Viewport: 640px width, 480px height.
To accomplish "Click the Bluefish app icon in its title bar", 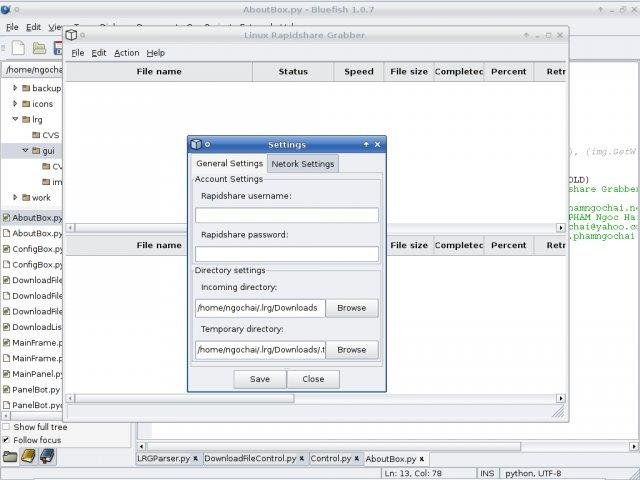I will [x=5, y=9].
